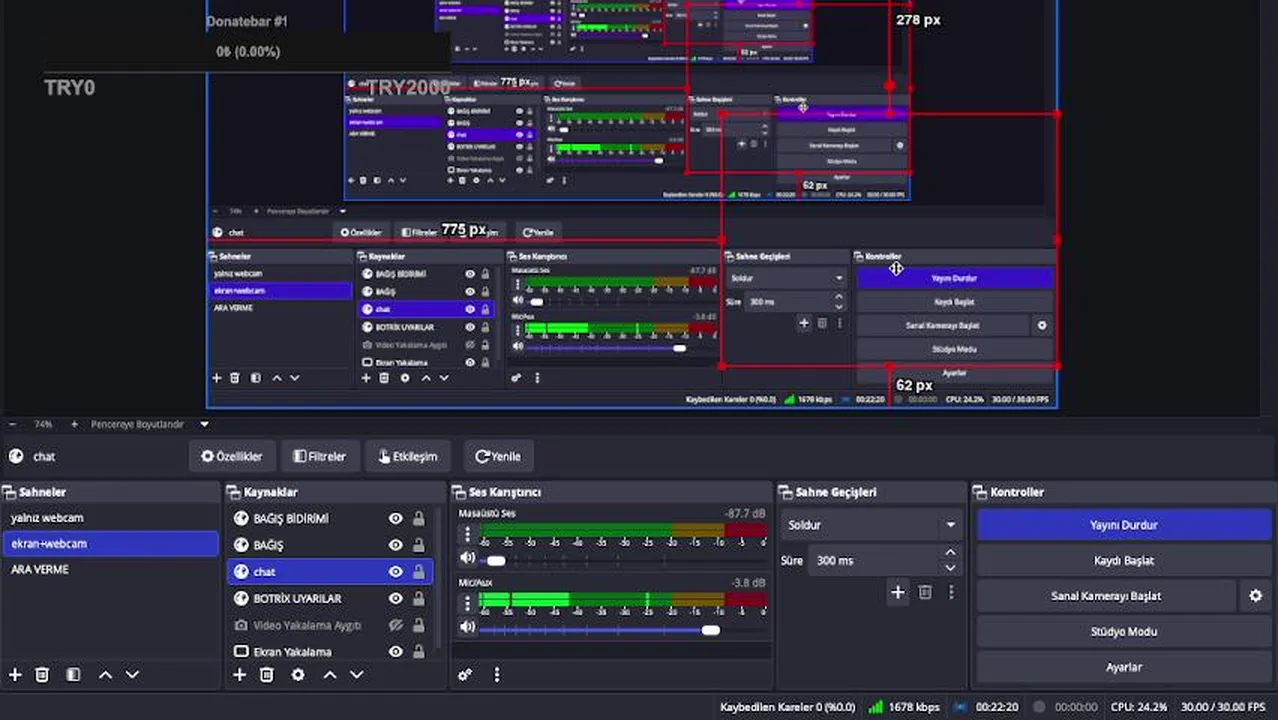Hide the BAĞIŞ BİDİRİMİ source
The width and height of the screenshot is (1278, 720).
396,518
